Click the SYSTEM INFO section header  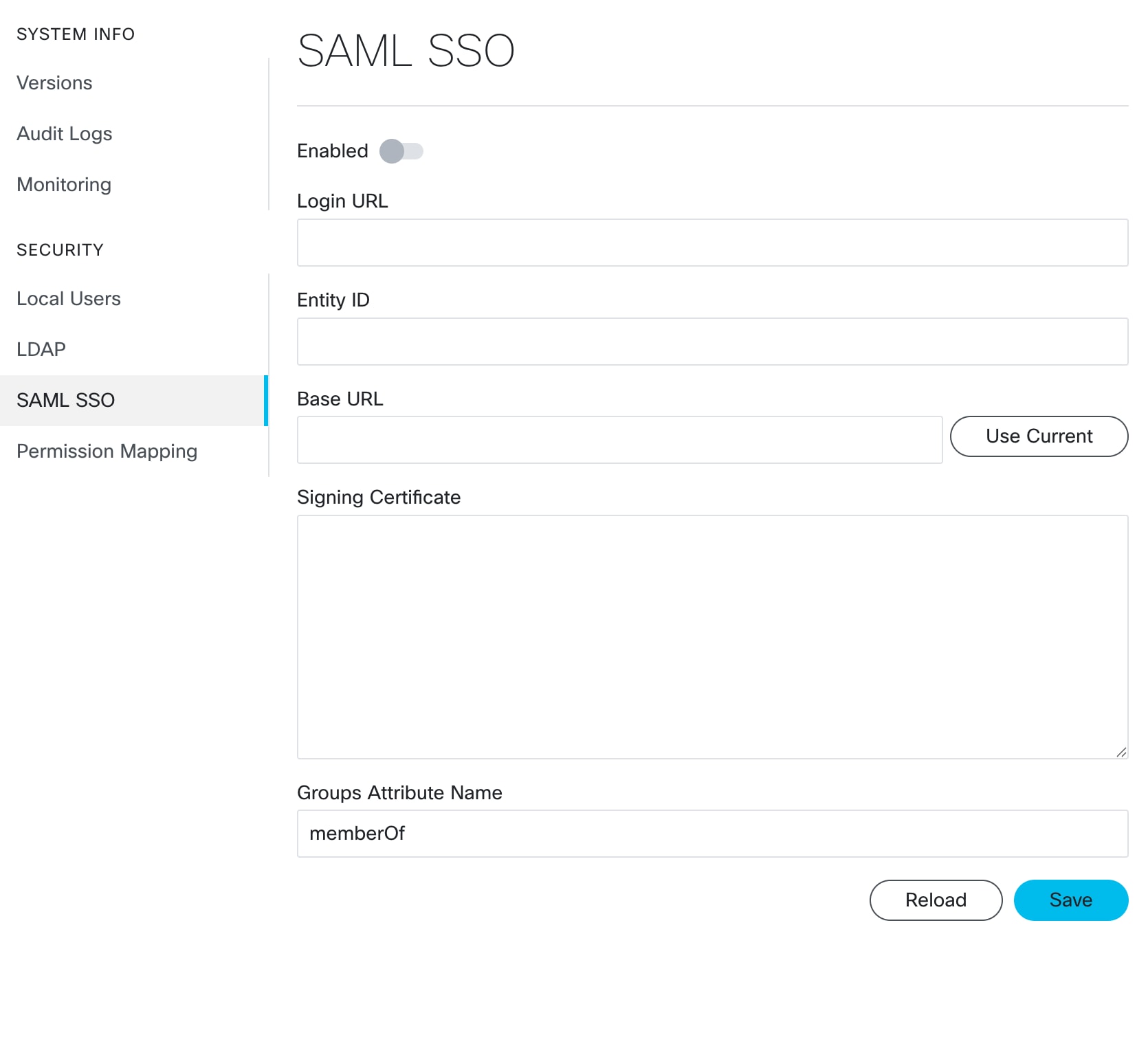pos(76,34)
